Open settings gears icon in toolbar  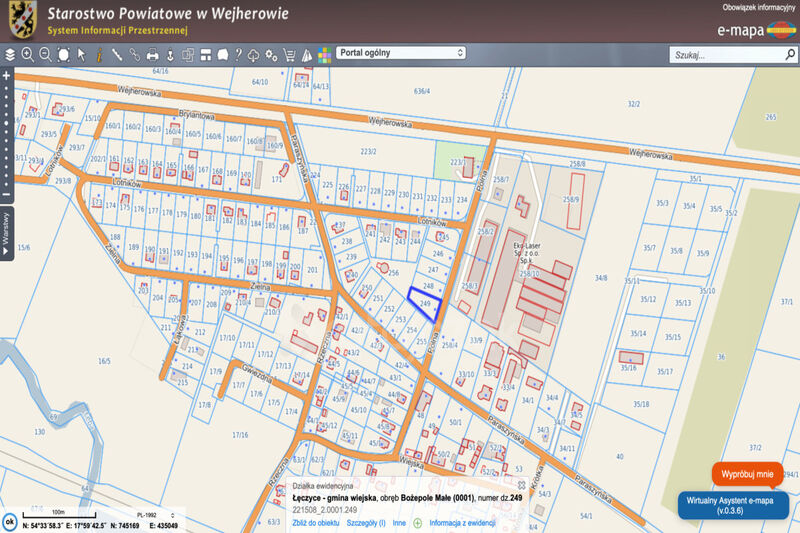point(272,54)
